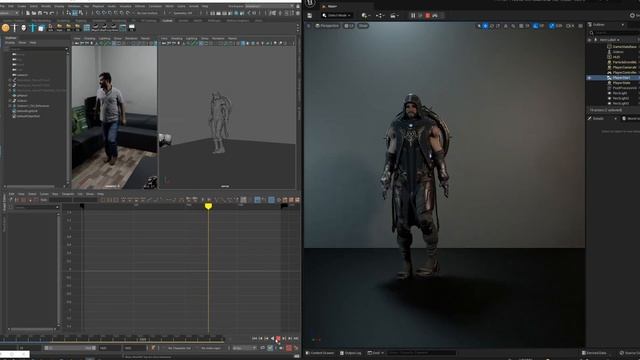
Task: Select the scale tool in Unreal's viewport
Action: (x=498, y=26)
